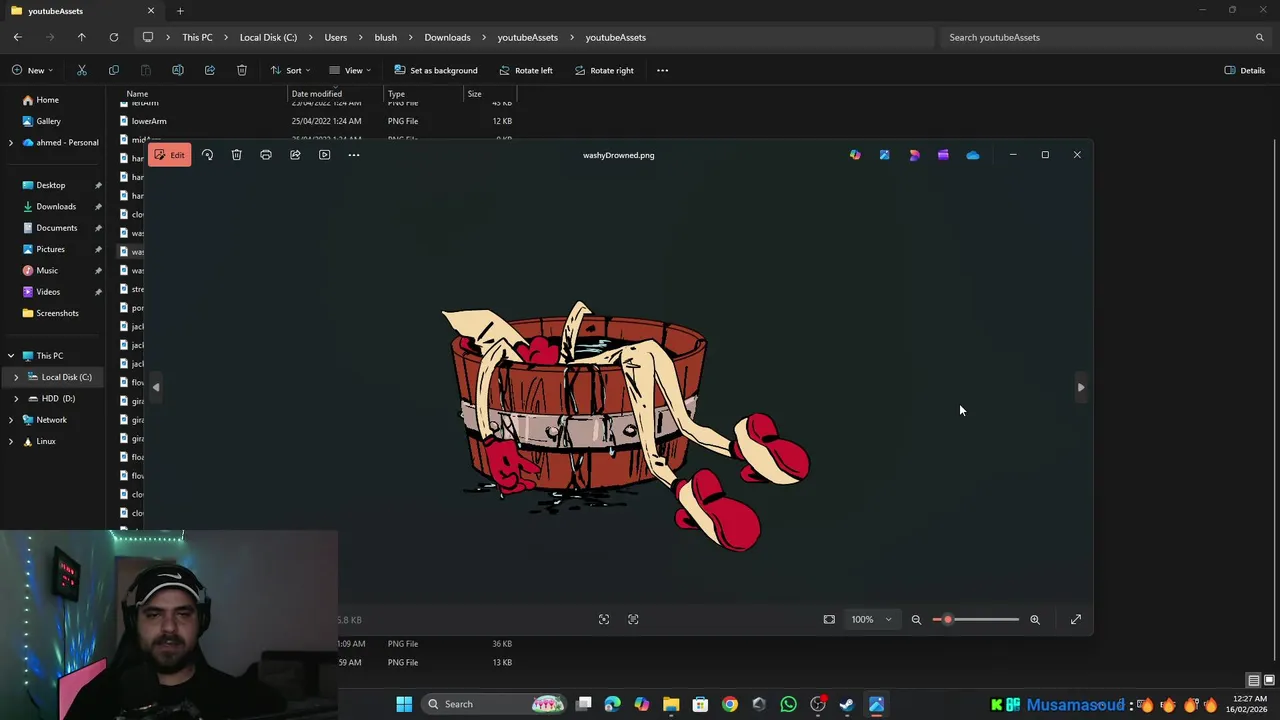Select the lowerArm file row
The height and width of the screenshot is (720, 1280).
(x=316, y=121)
